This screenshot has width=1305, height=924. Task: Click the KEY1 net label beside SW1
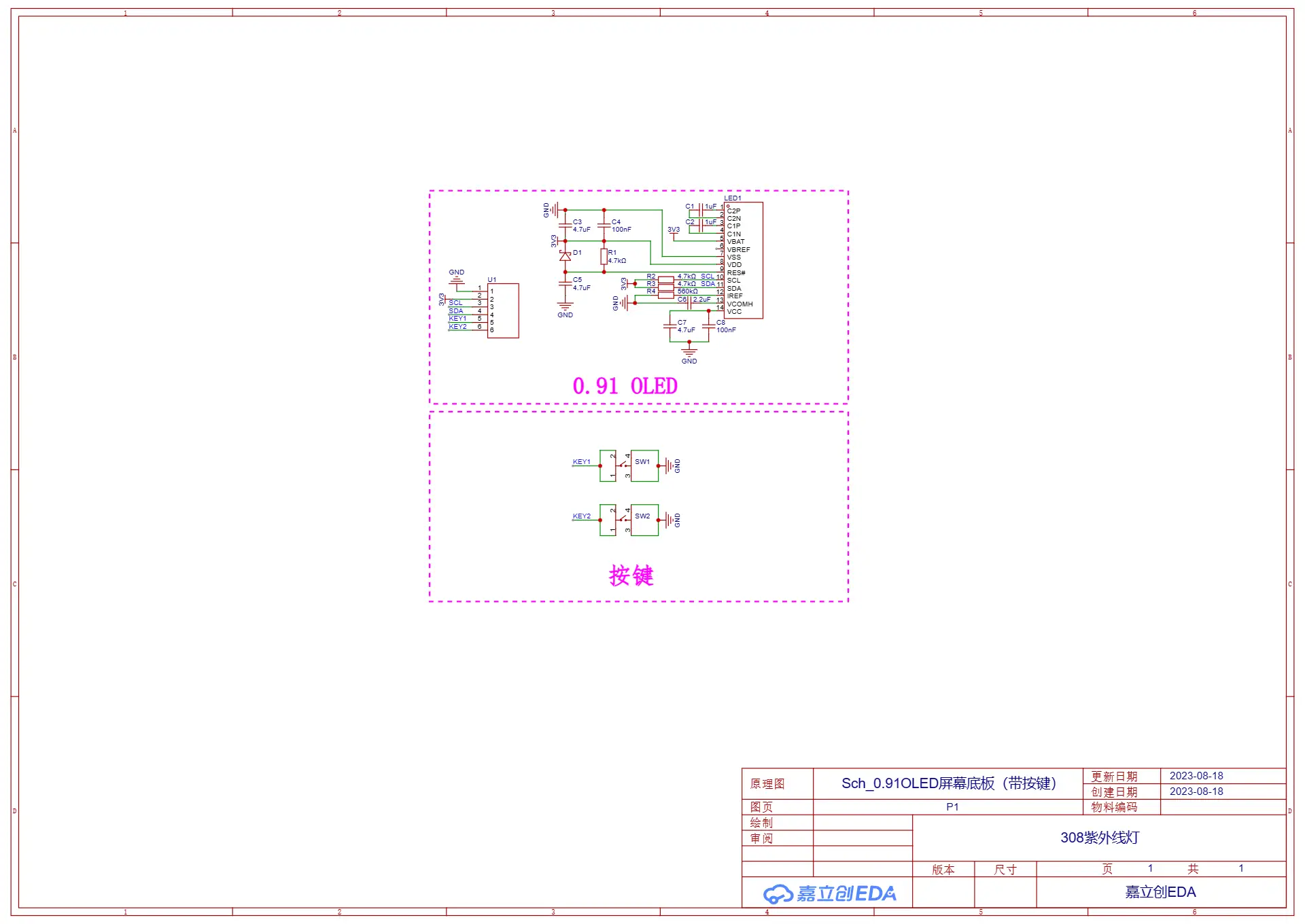click(582, 462)
